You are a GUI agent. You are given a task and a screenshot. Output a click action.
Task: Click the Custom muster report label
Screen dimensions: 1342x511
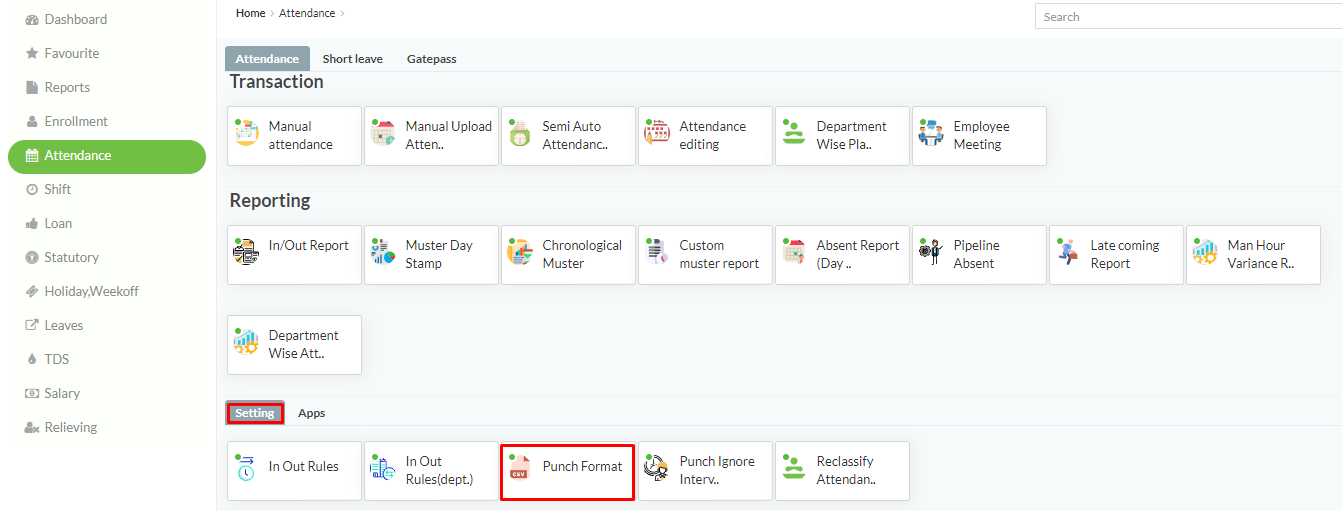click(x=719, y=254)
